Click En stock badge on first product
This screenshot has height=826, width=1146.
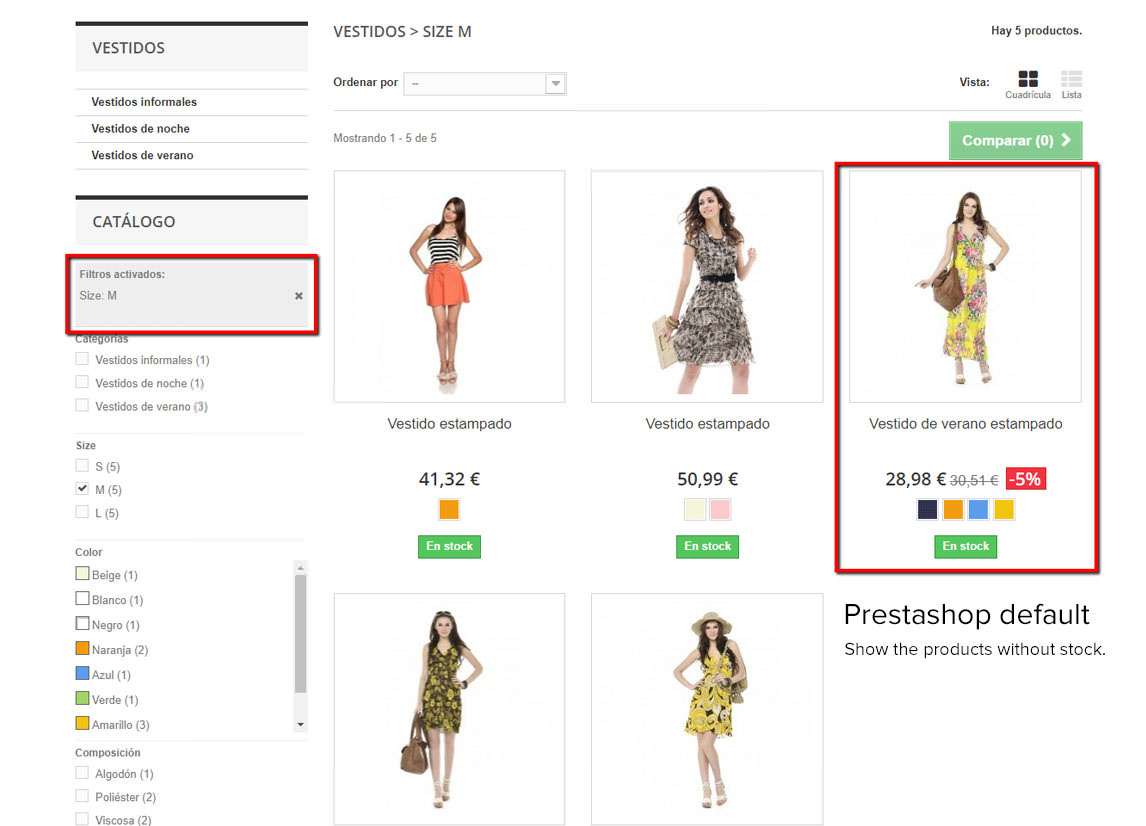pyautogui.click(x=449, y=546)
